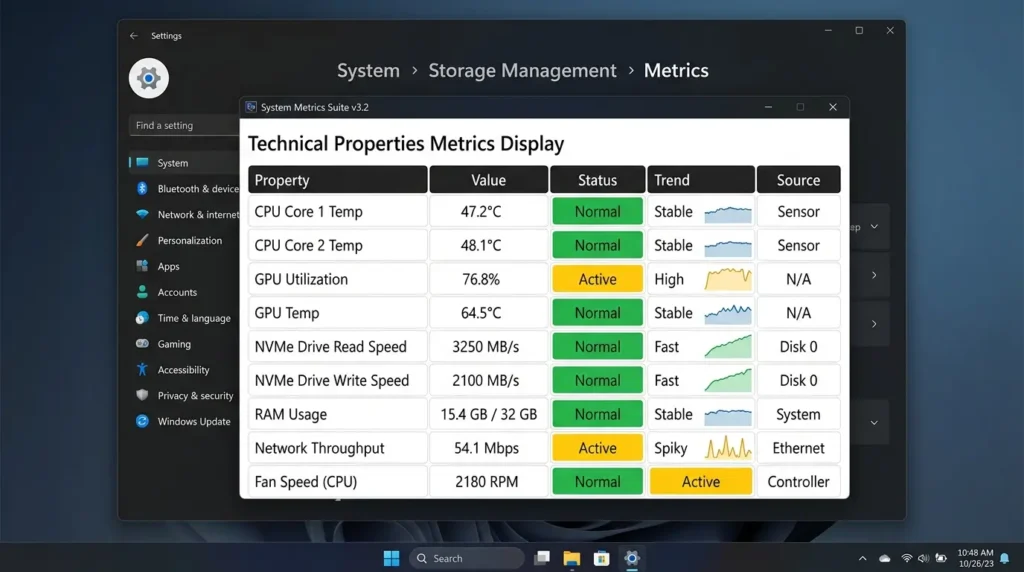1024x572 pixels.
Task: Open the Privacy & security category
Action: pos(185,395)
